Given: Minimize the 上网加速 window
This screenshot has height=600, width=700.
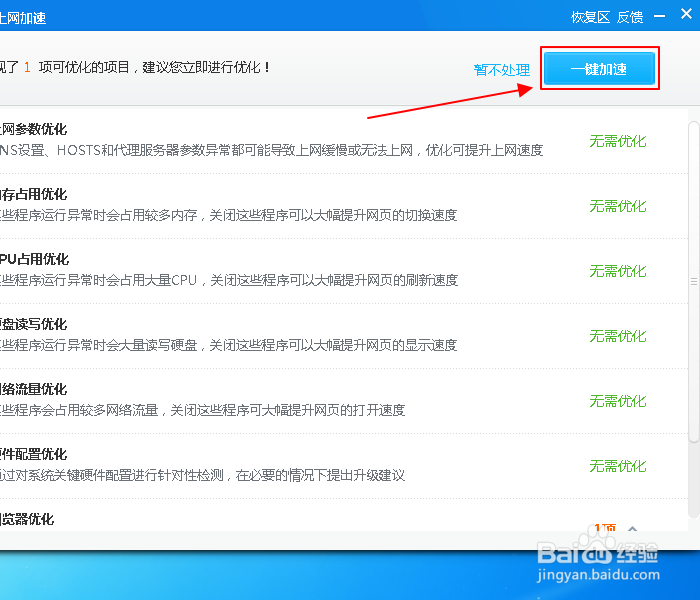Looking at the screenshot, I should [659, 16].
